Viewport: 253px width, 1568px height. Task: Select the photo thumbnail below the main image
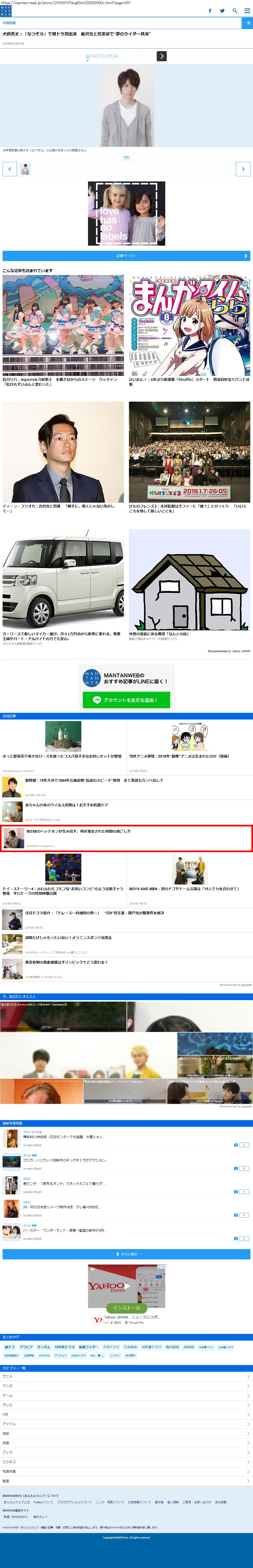25,169
